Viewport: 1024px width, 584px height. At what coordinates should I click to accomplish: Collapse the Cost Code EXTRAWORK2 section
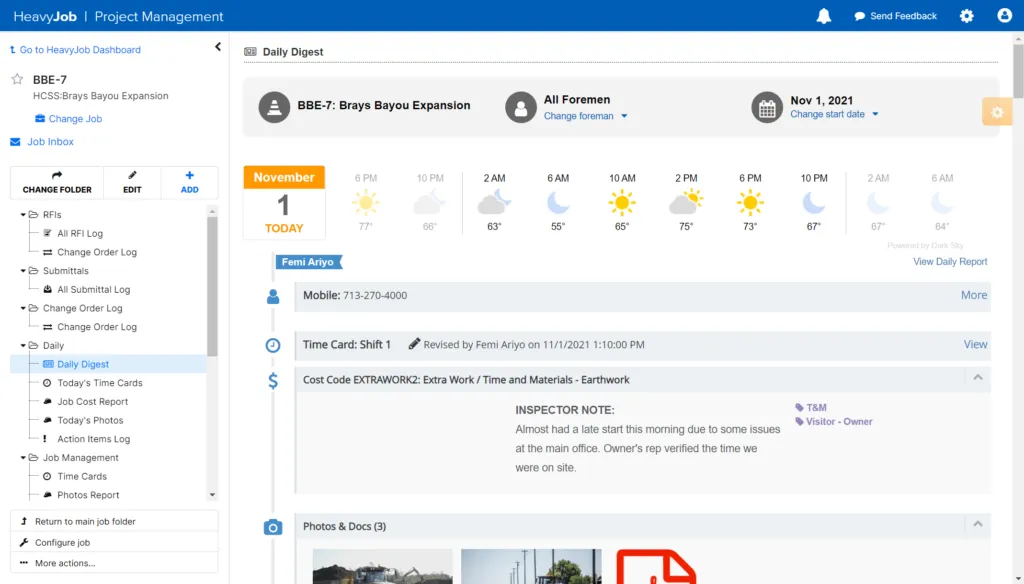pos(978,378)
